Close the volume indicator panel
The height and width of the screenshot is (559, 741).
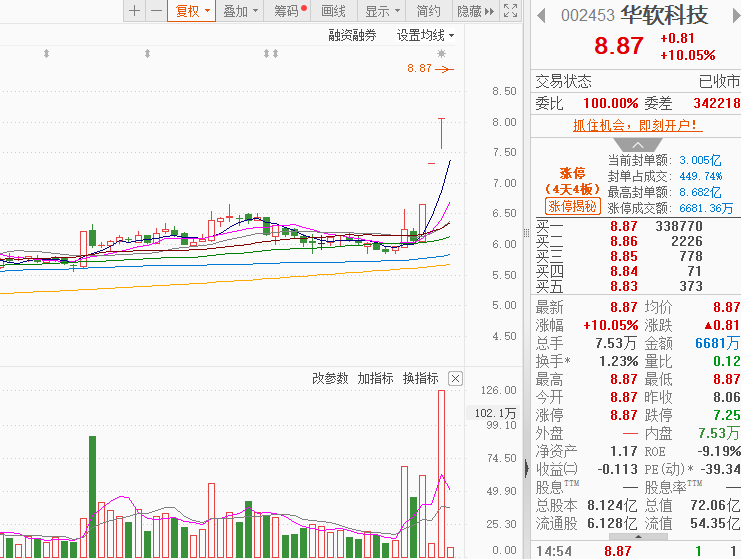[x=455, y=378]
